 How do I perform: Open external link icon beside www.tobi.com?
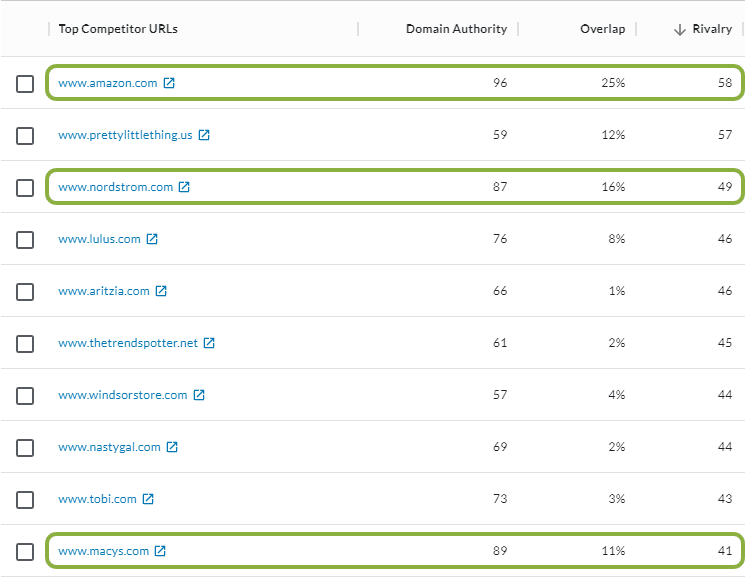pyautogui.click(x=148, y=499)
